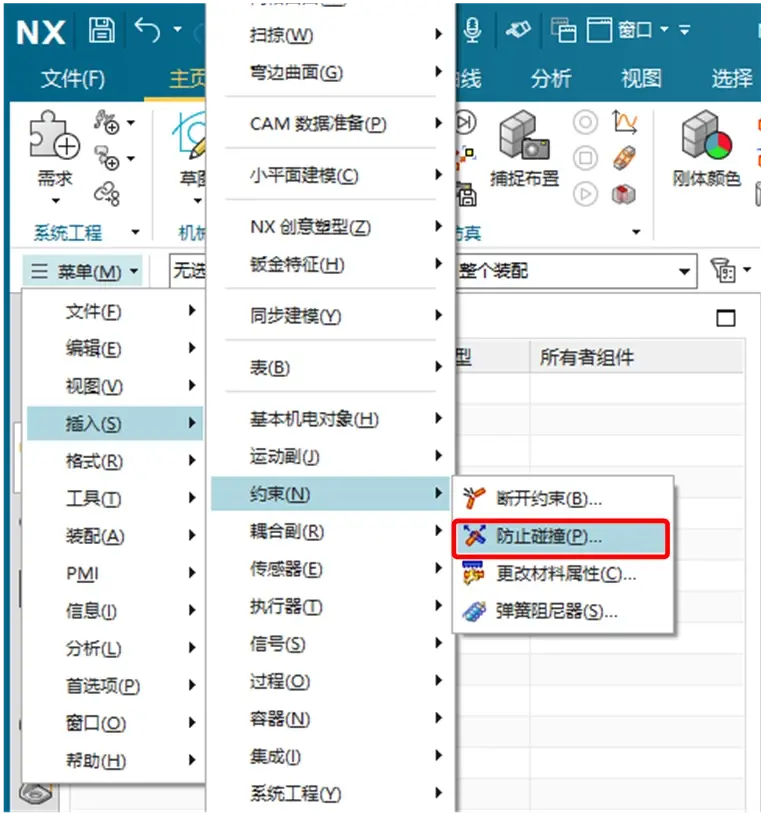
Task: Click the 弹簧阻尼器 spring damper icon
Action: [x=474, y=611]
